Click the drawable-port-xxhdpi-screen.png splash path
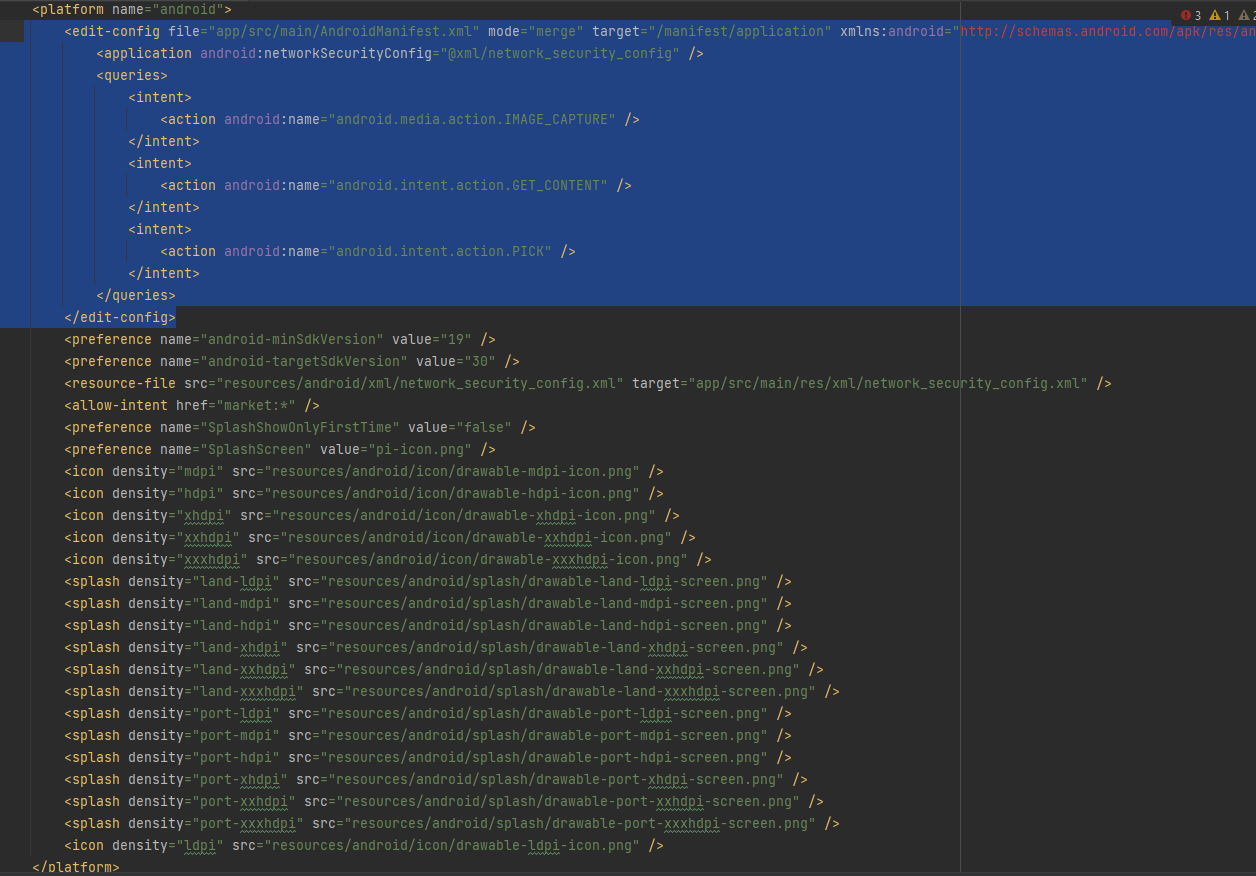Screen dimensions: 1256x876 [567, 801]
